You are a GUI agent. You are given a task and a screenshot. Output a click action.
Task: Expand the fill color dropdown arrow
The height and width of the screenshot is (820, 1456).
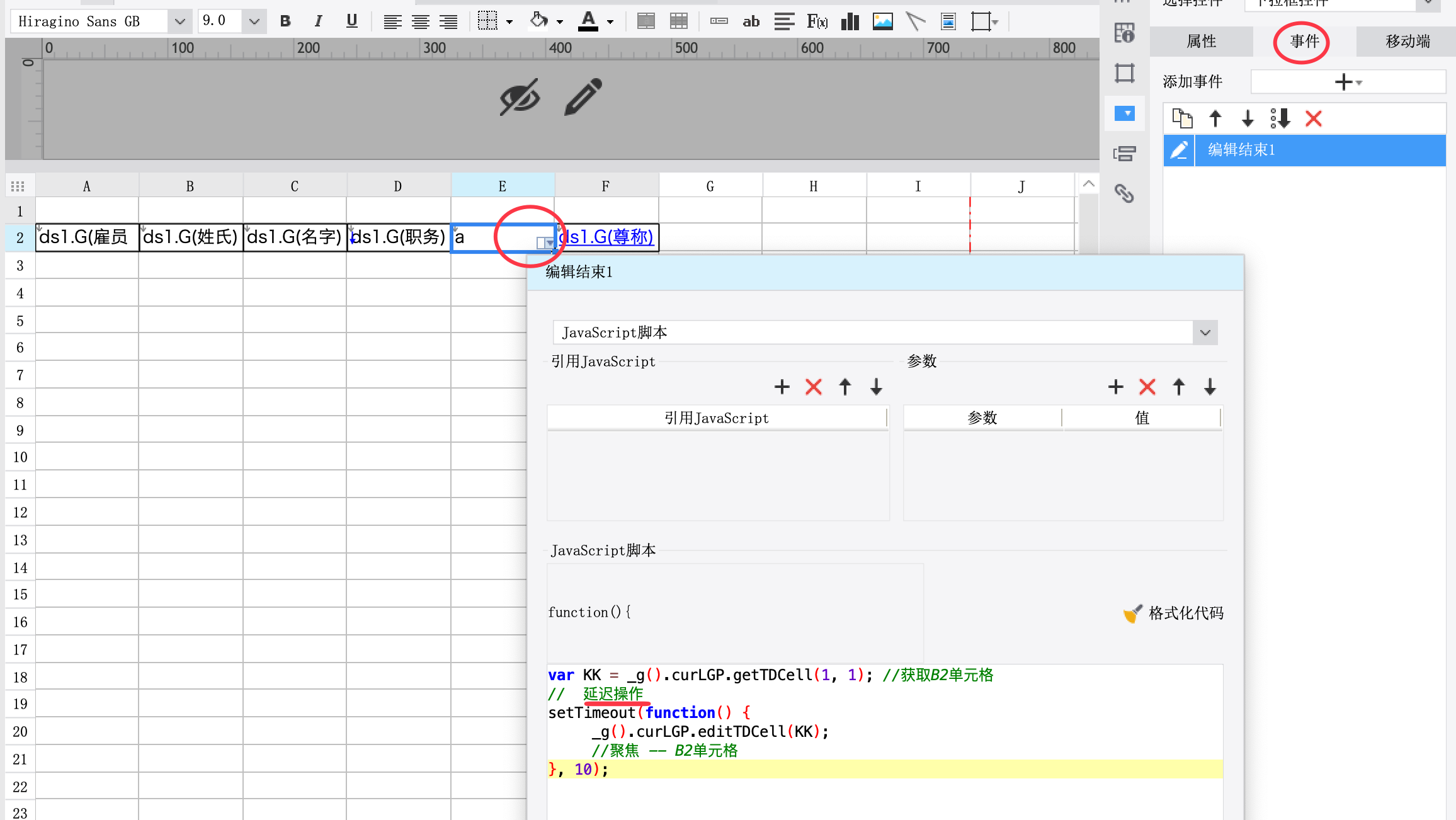pyautogui.click(x=560, y=22)
